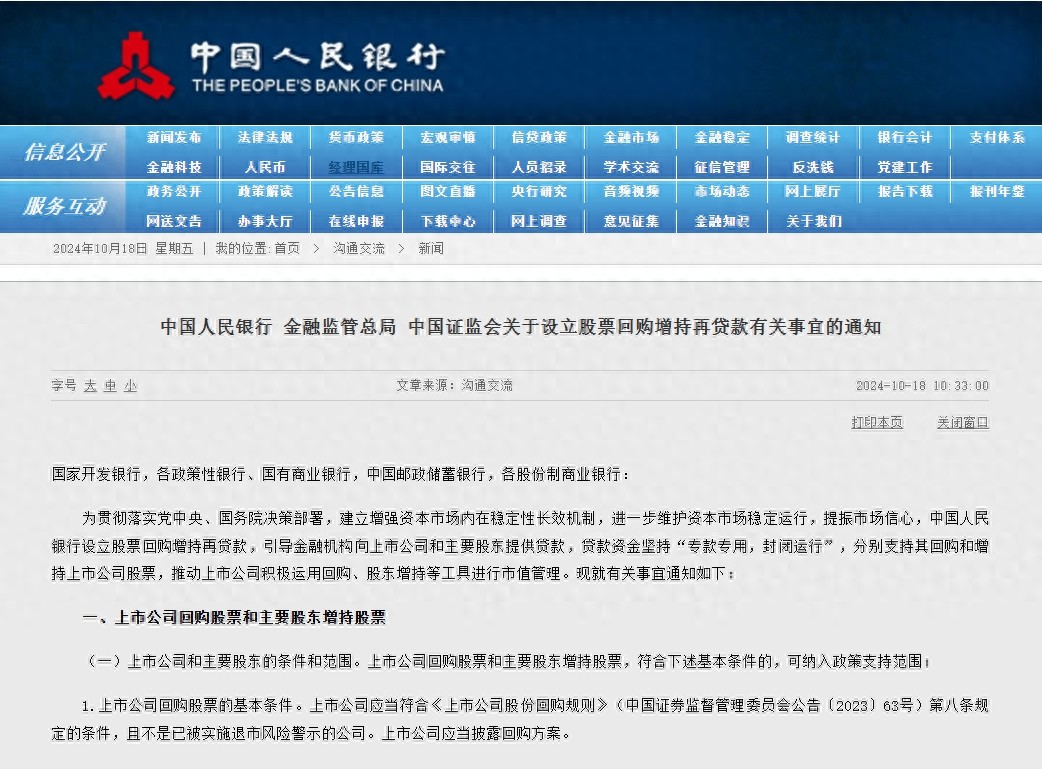Viewport: 1042px width, 769px height.
Task: Open the 网上调查 page
Action: (x=539, y=221)
